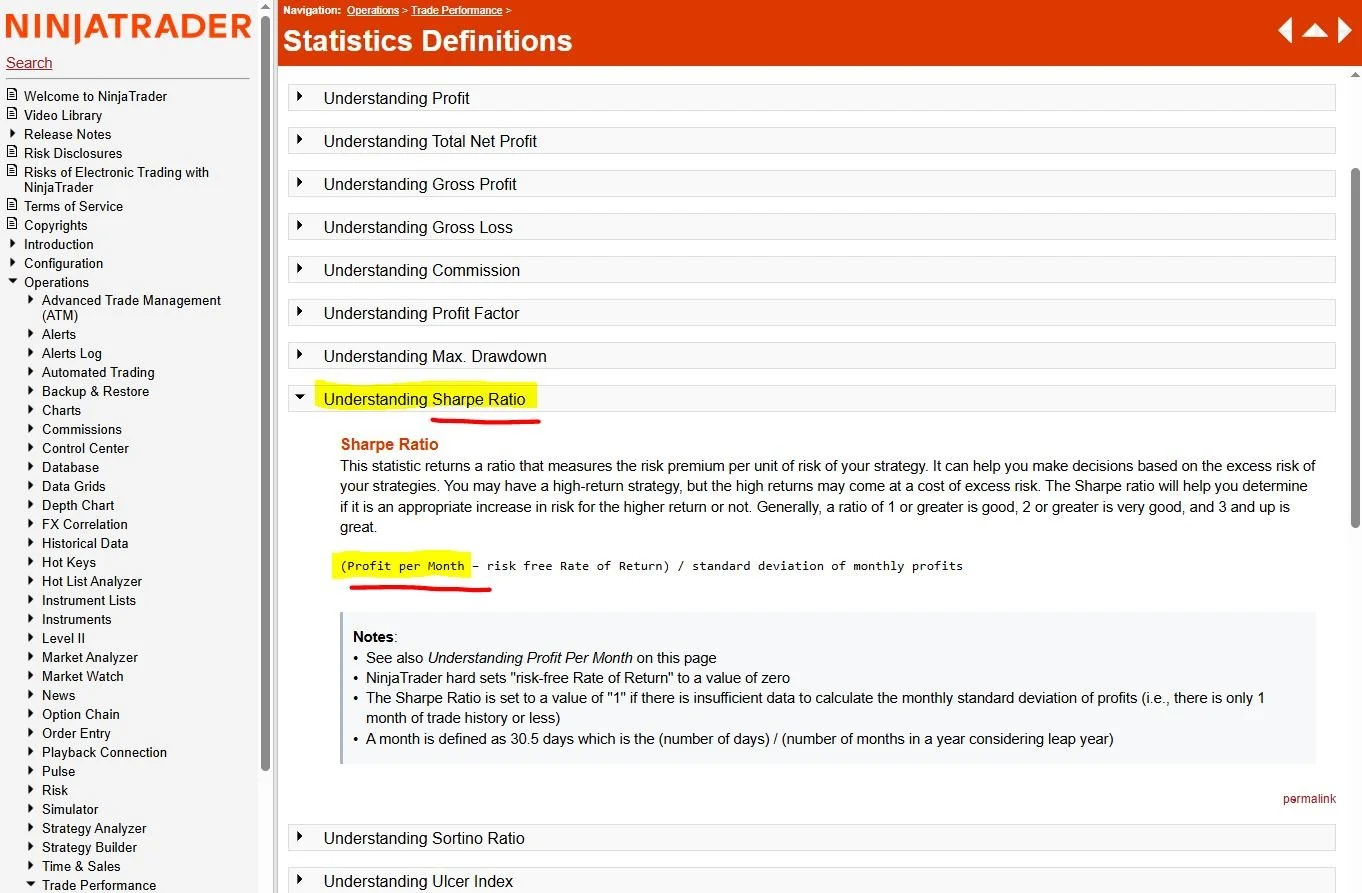Open Control Center topic
Screen dimensions: 1362x893
click(x=85, y=448)
